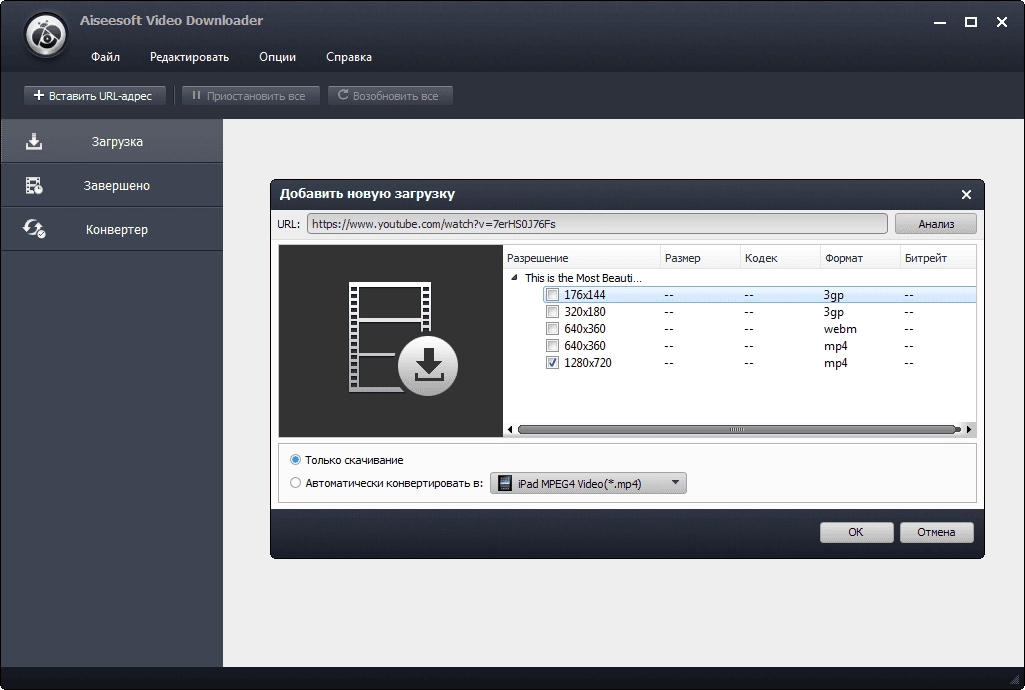Open the iPad MPEG4 Video format dropdown

[588, 484]
